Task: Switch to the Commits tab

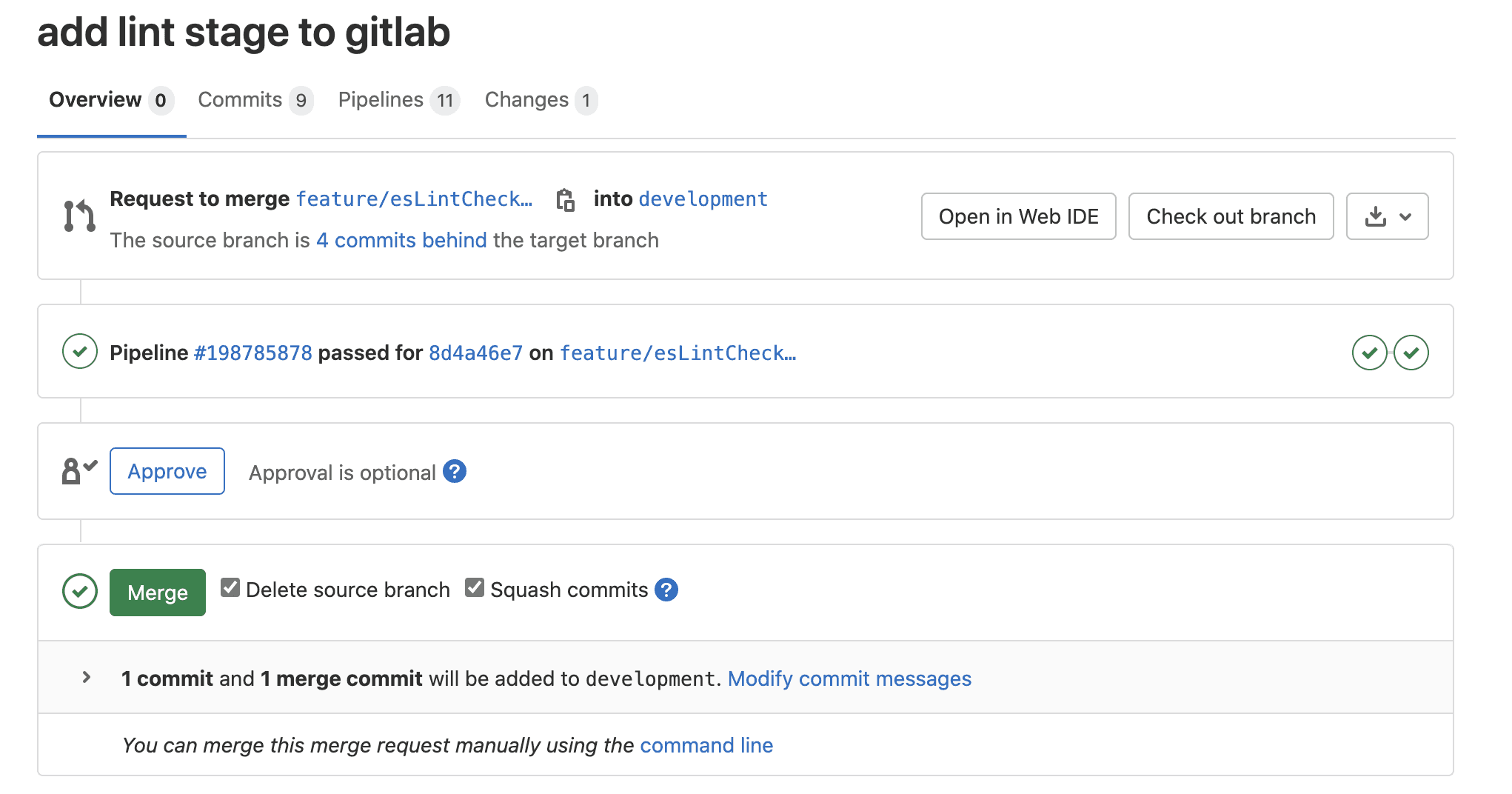Action: [254, 100]
